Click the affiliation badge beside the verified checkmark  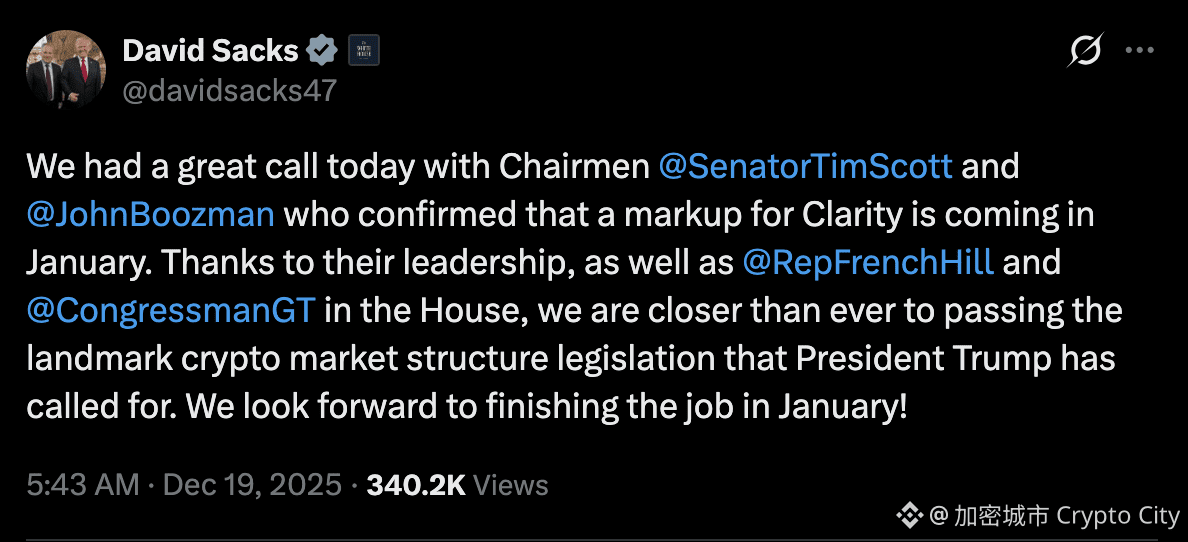coord(362,50)
